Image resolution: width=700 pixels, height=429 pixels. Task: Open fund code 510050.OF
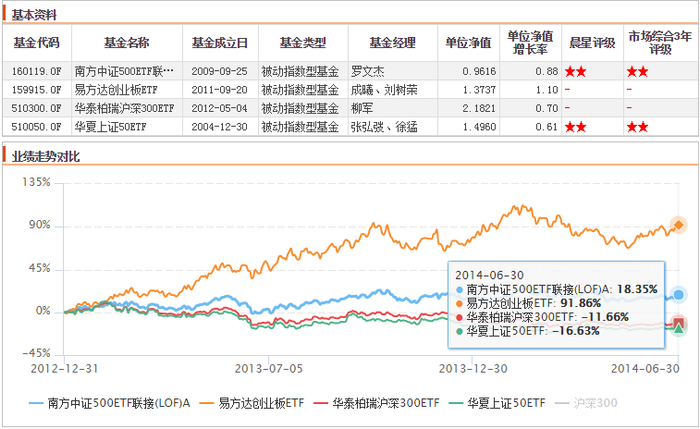pos(37,127)
